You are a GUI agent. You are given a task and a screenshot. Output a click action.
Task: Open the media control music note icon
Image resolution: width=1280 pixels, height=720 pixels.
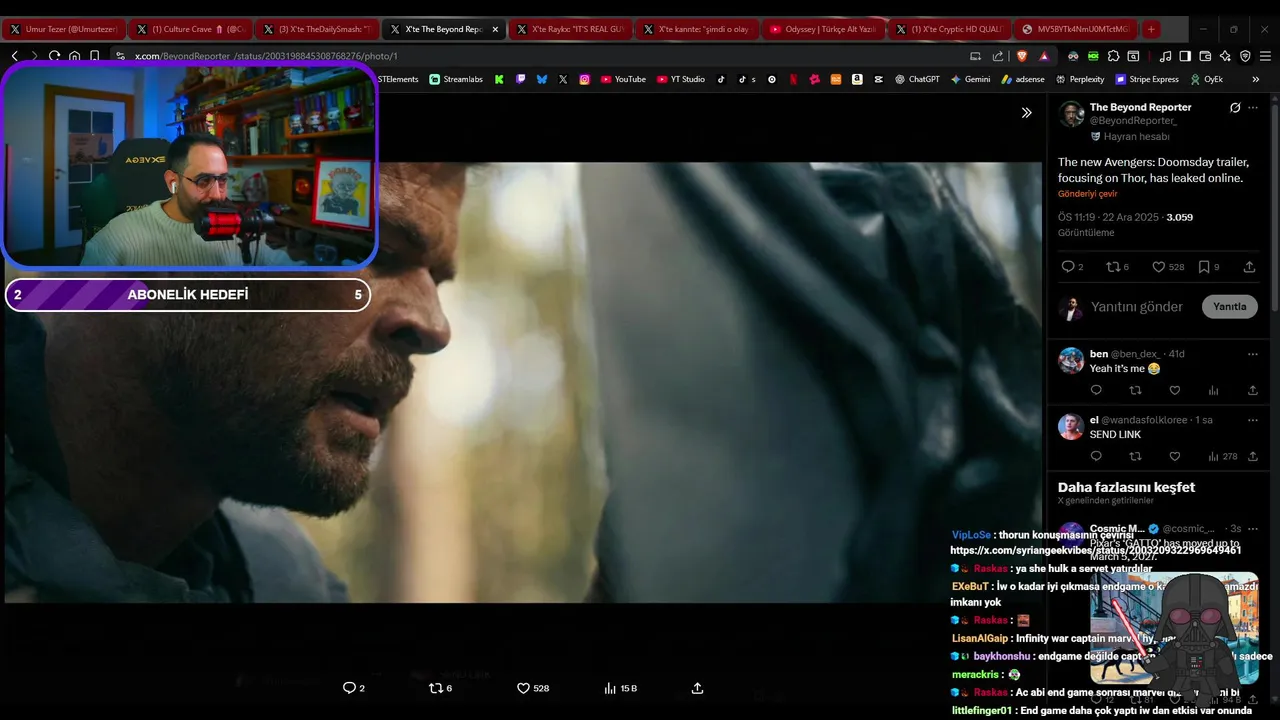coord(1165,56)
